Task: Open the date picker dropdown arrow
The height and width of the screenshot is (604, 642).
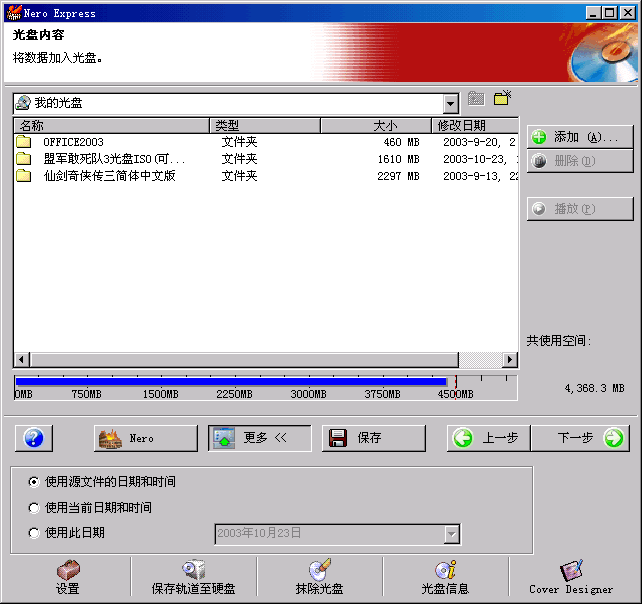Action: (x=451, y=534)
